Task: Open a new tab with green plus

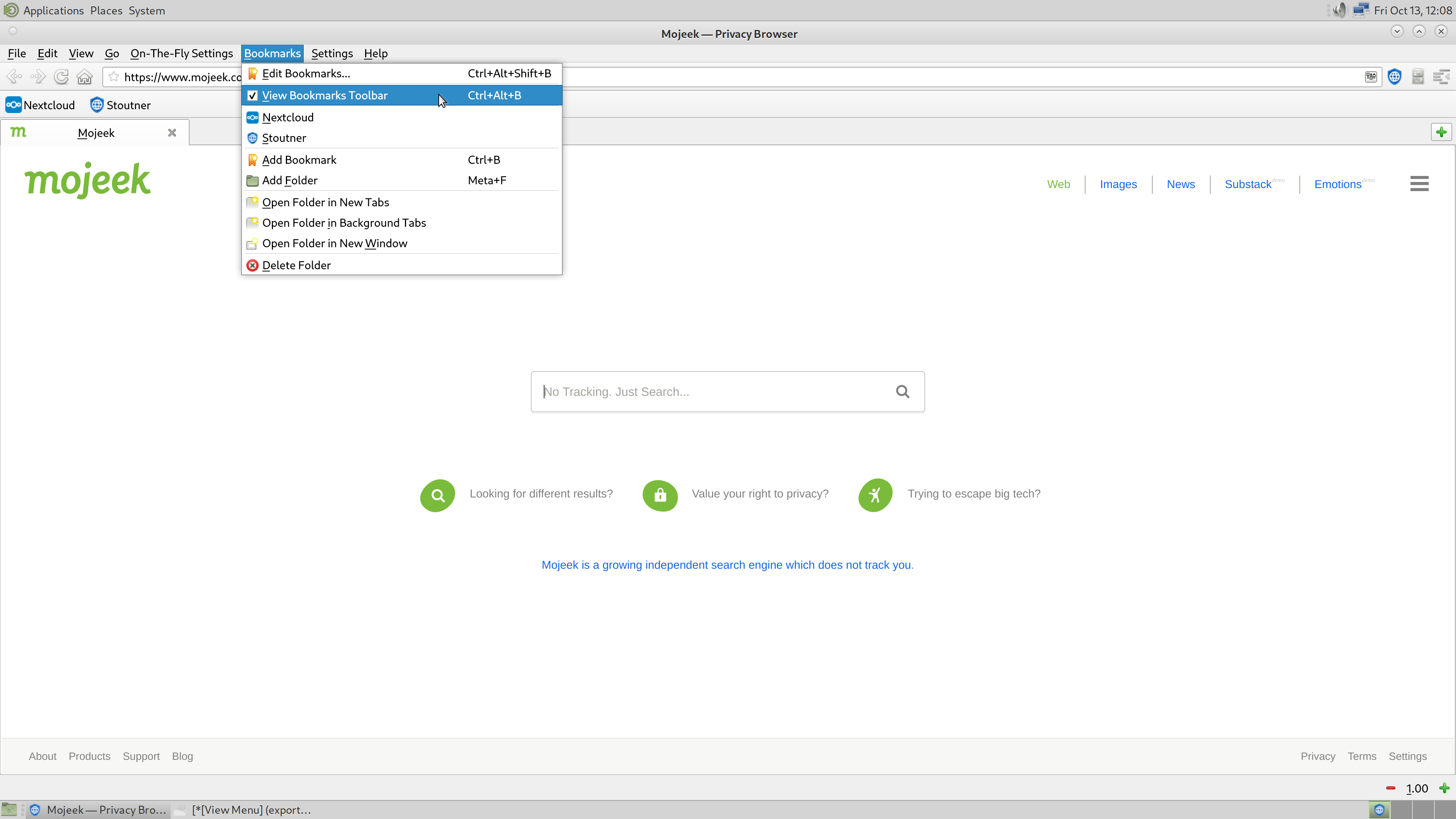Action: tap(1441, 132)
